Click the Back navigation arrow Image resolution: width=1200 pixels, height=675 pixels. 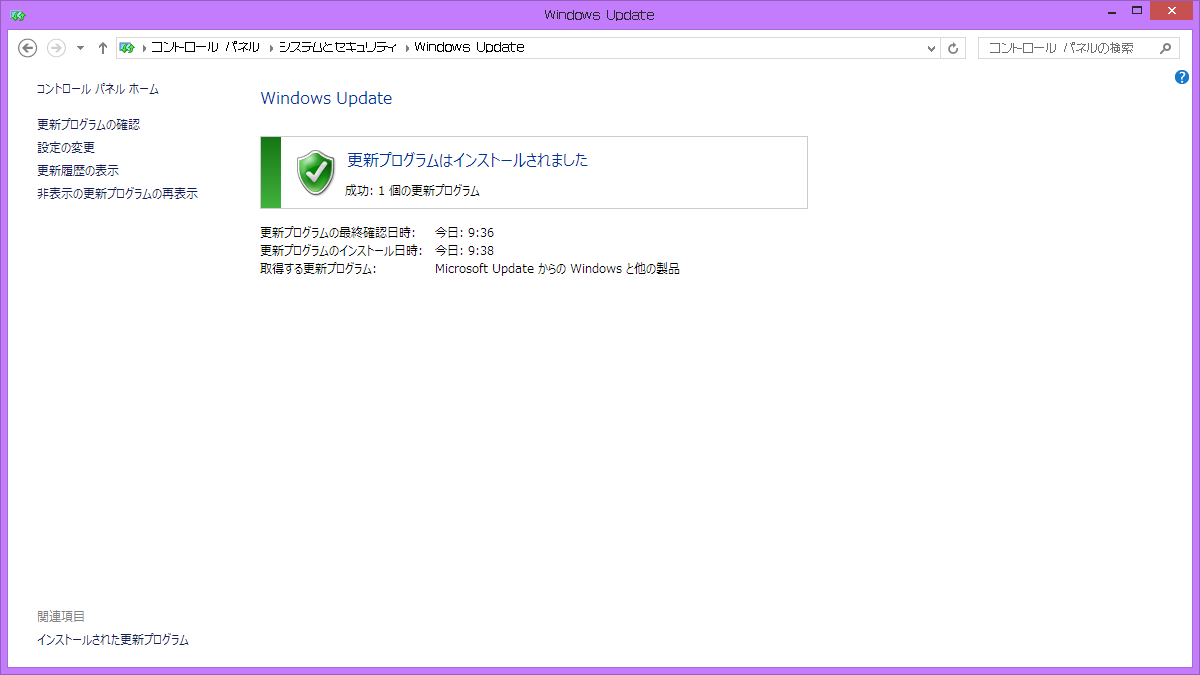28,47
